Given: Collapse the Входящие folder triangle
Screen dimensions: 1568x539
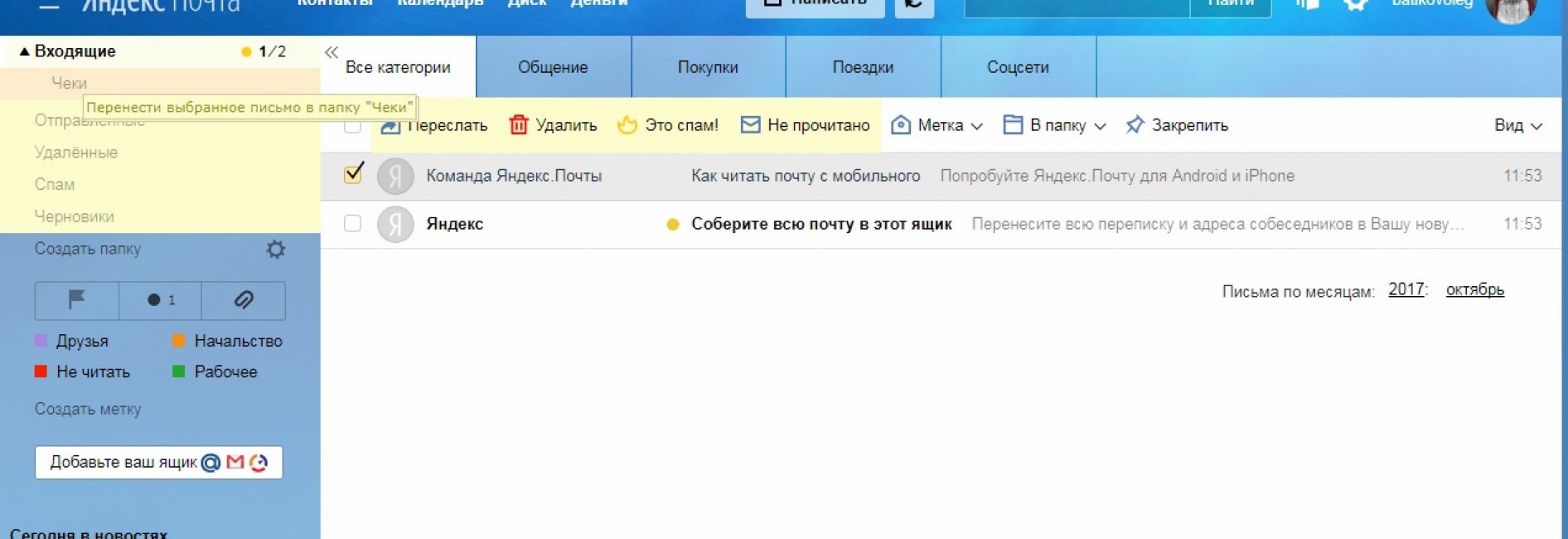Looking at the screenshot, I should click(x=24, y=51).
